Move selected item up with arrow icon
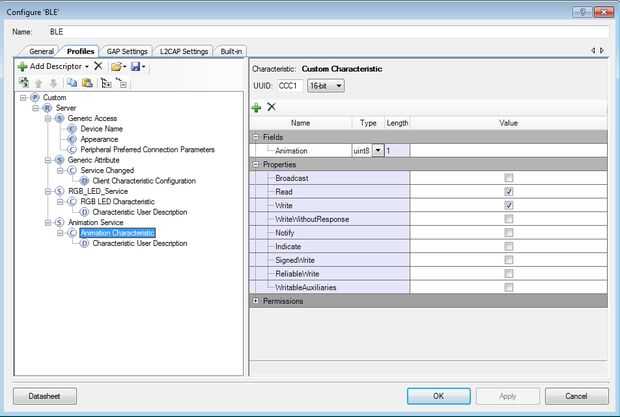This screenshot has height=417, width=620. coord(39,83)
